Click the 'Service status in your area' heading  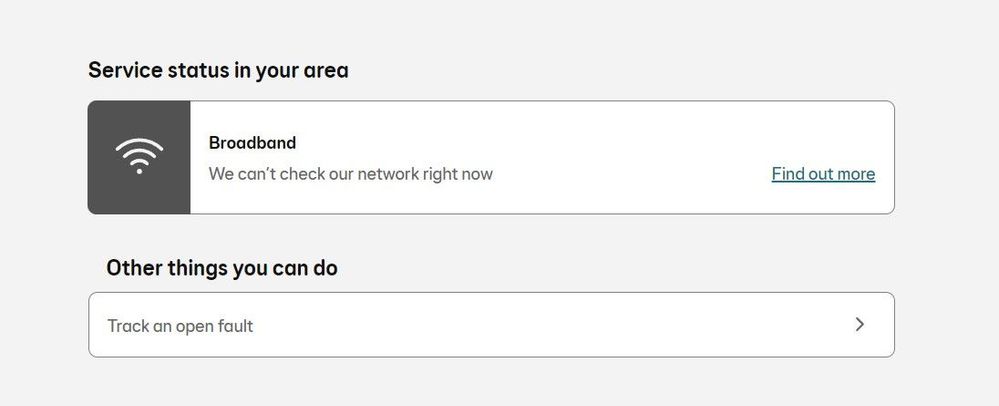pyautogui.click(x=219, y=70)
